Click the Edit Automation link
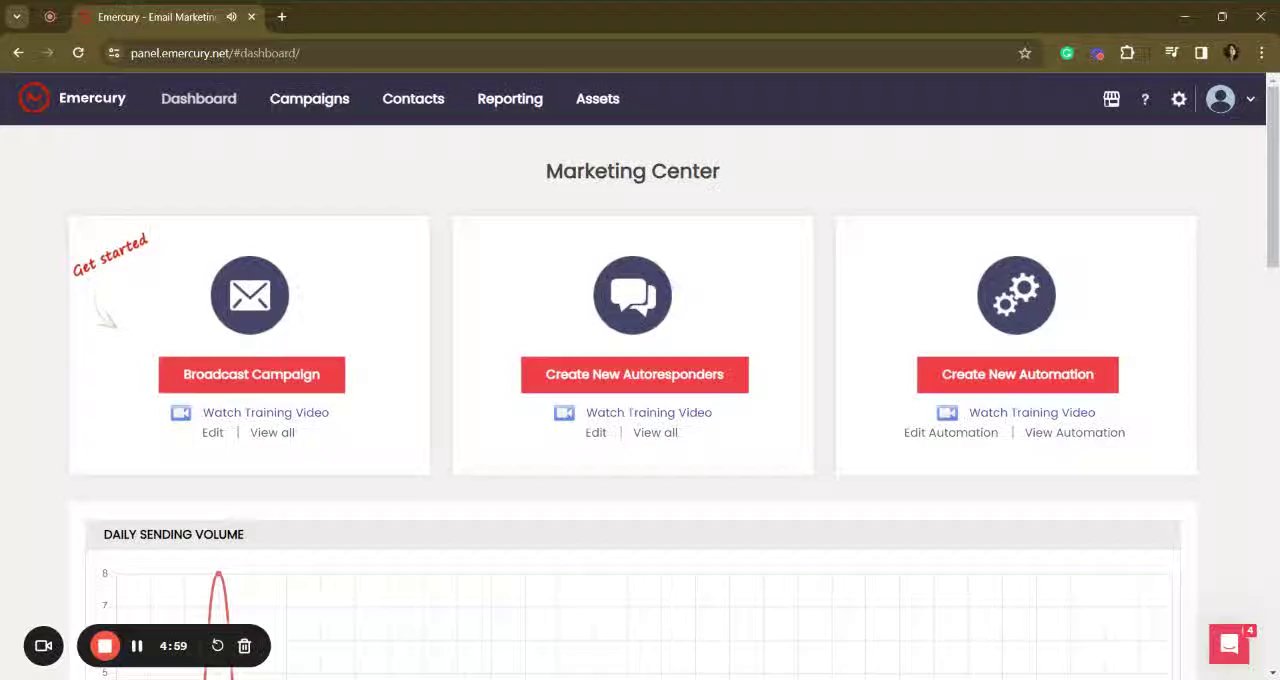Viewport: 1280px width, 680px height. pos(951,433)
